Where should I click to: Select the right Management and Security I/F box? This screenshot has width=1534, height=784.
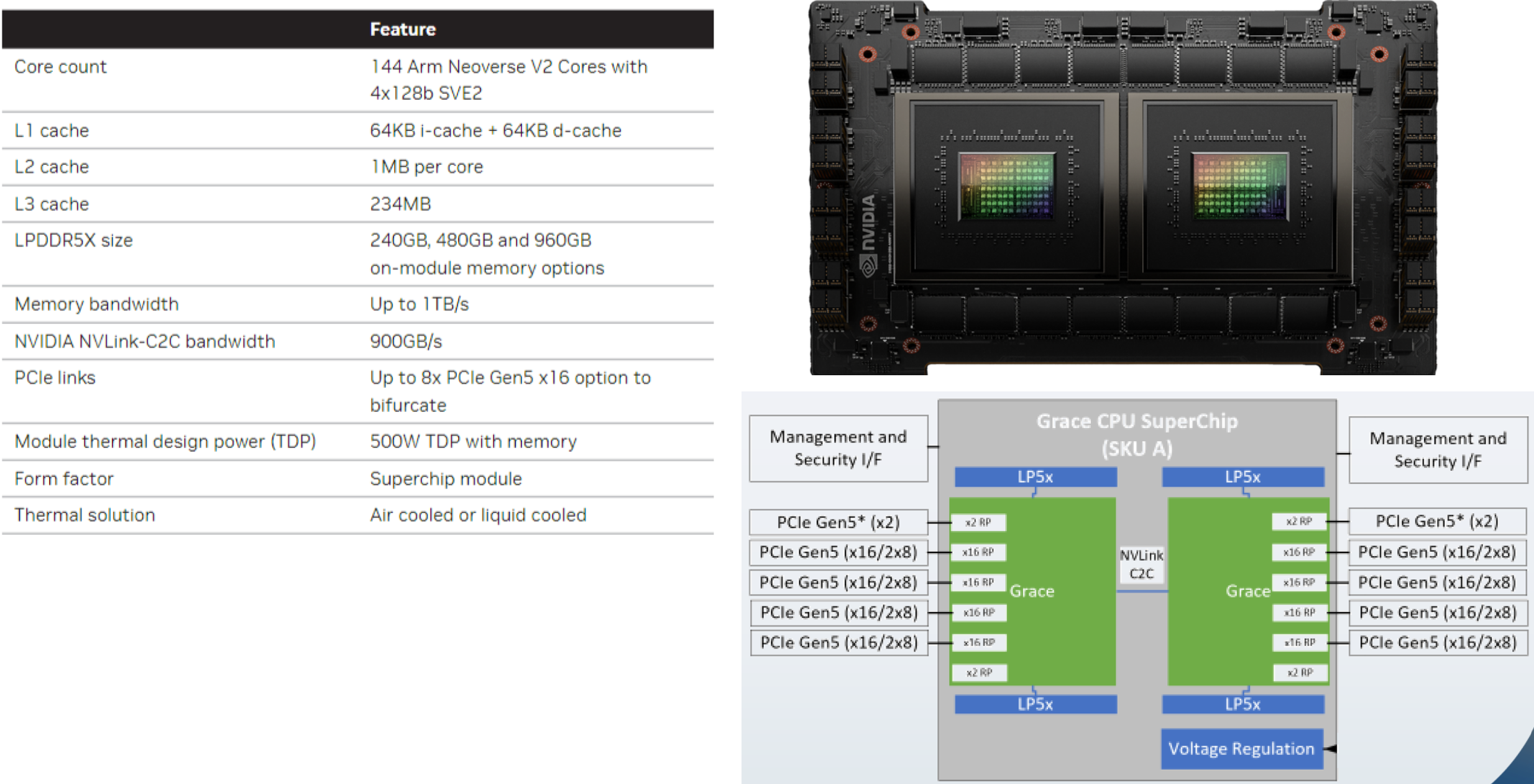coord(1438,450)
